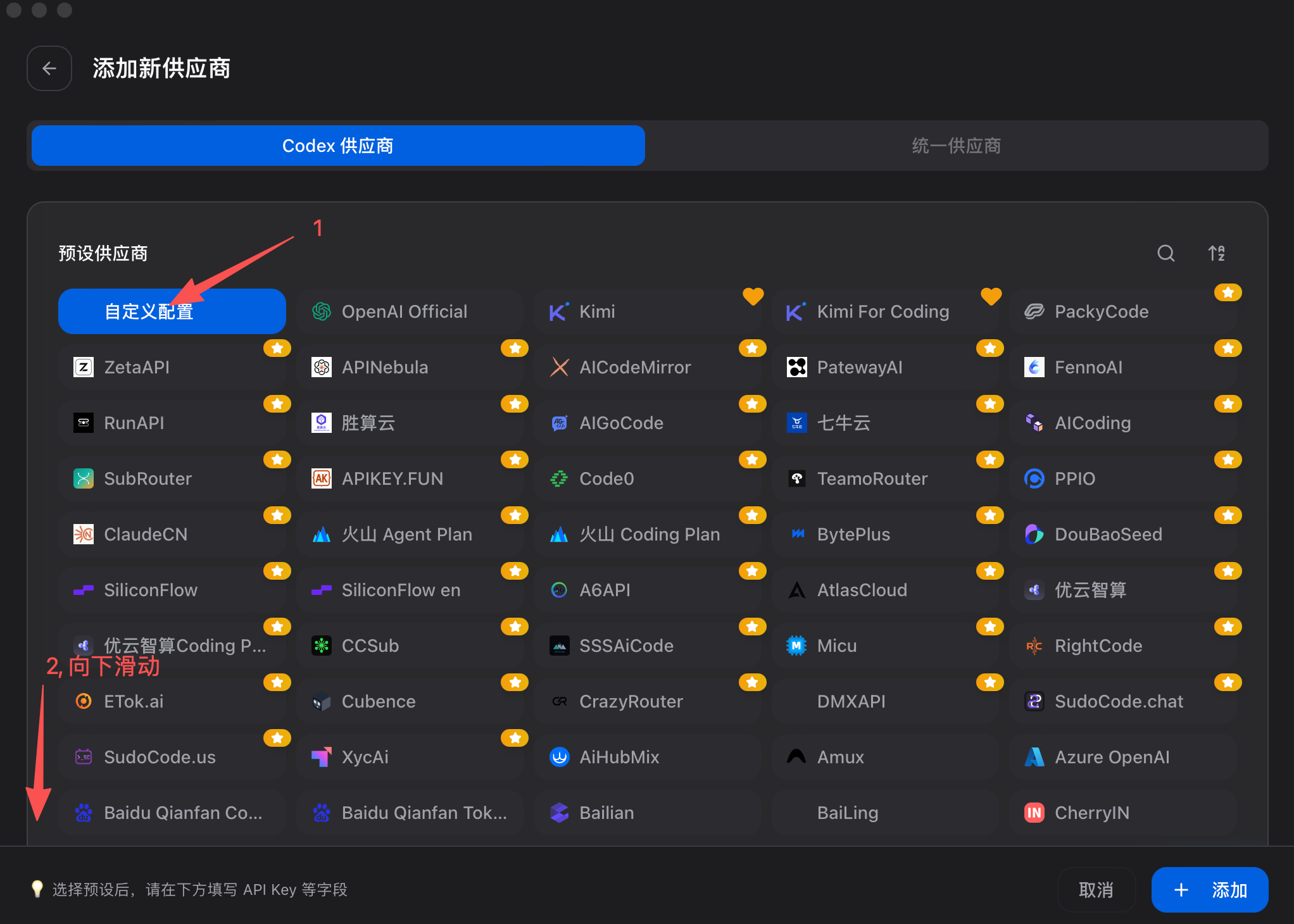
Task: Select 优云智算Coding P... preset
Action: (172, 646)
